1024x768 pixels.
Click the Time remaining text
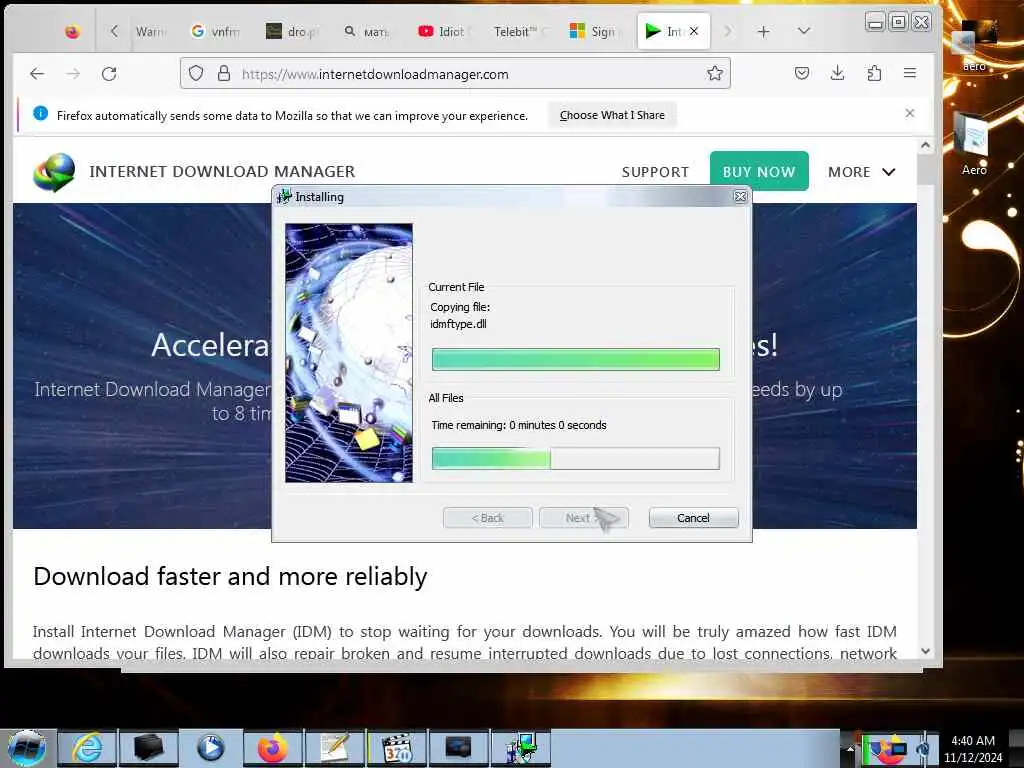point(519,425)
